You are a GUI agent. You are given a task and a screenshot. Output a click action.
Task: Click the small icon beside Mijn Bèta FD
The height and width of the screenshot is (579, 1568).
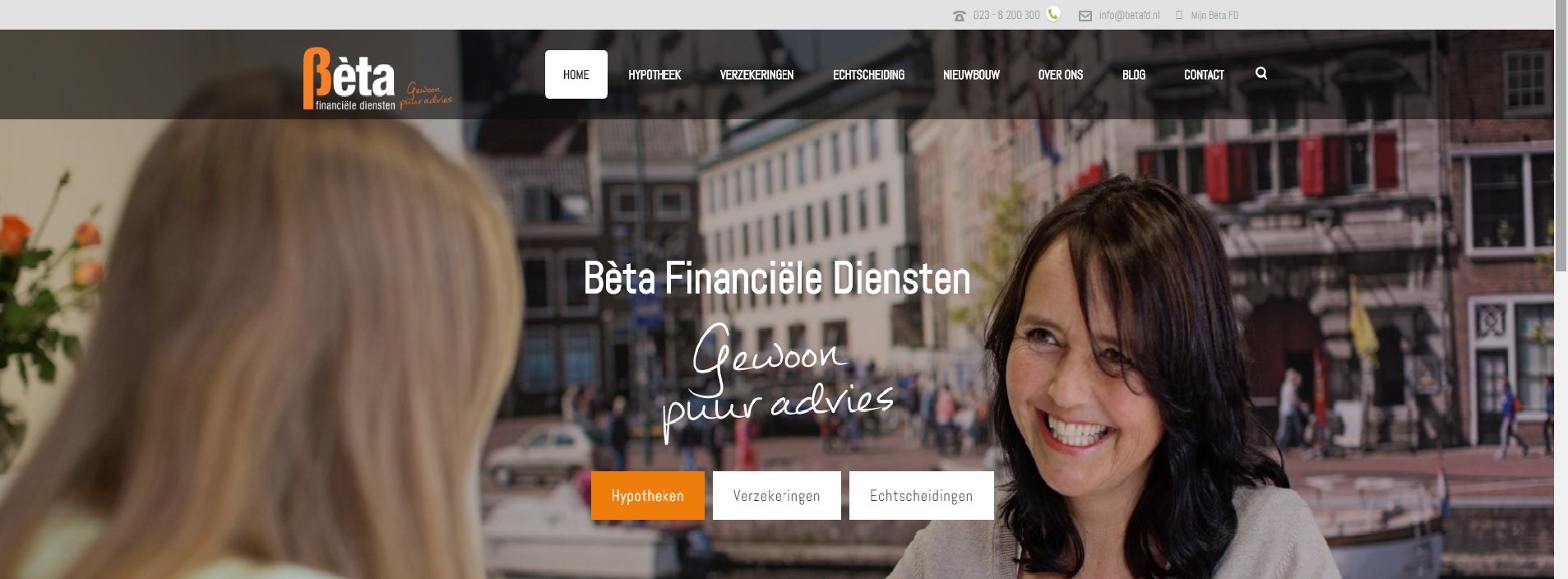1179,15
